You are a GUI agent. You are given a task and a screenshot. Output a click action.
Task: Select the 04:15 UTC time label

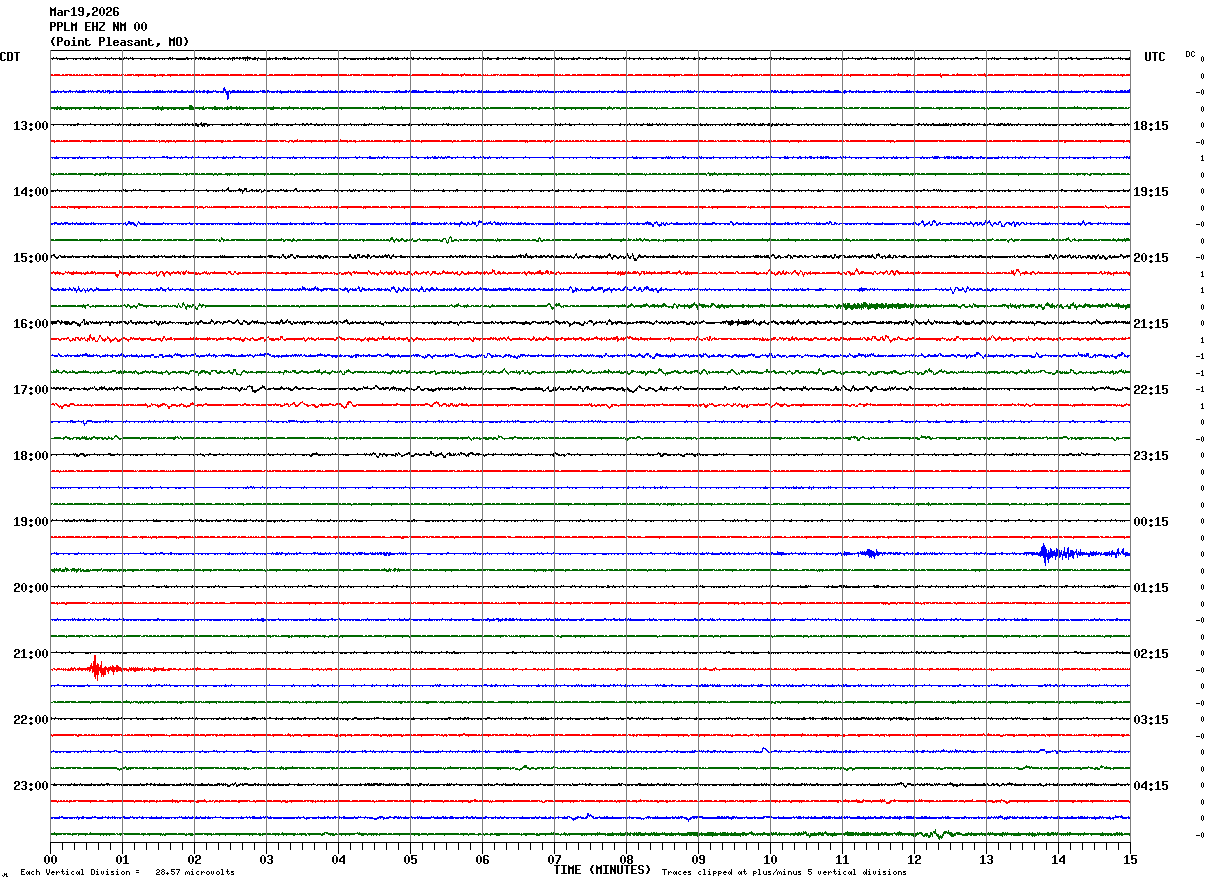(x=1151, y=786)
